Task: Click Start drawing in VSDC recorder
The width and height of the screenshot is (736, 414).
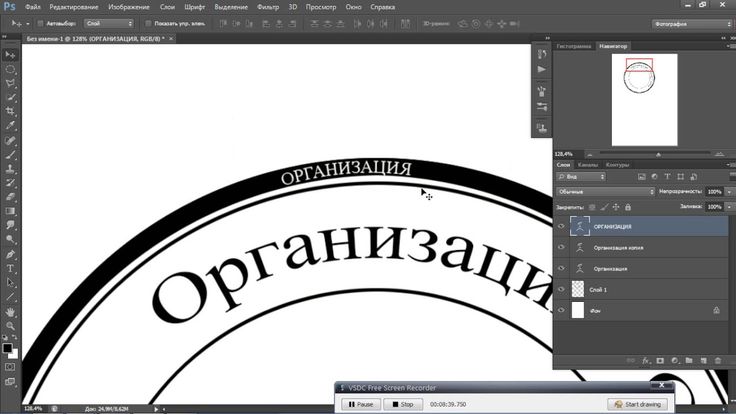Action: click(x=637, y=404)
